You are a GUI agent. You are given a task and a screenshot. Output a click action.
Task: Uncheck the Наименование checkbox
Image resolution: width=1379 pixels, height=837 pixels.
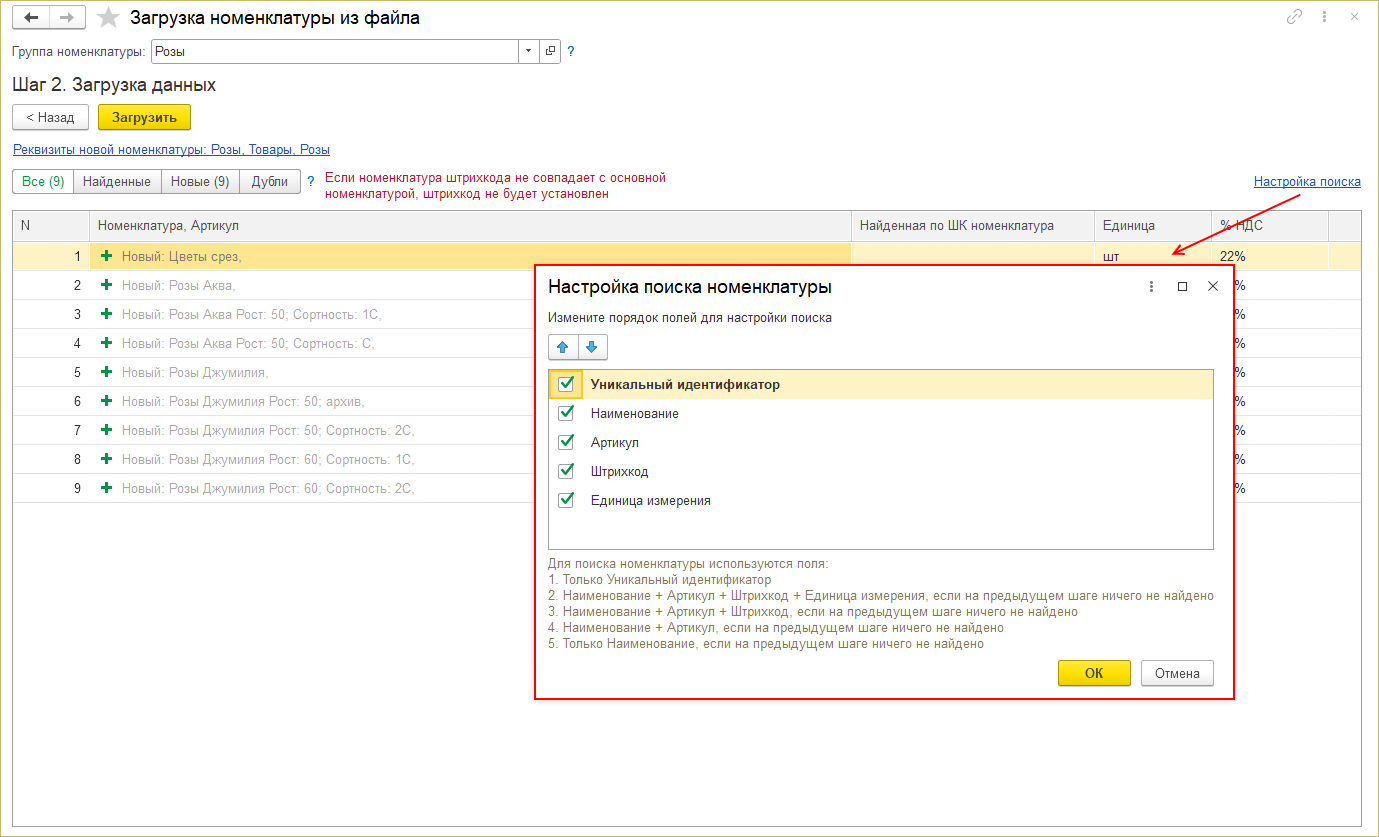[x=566, y=413]
